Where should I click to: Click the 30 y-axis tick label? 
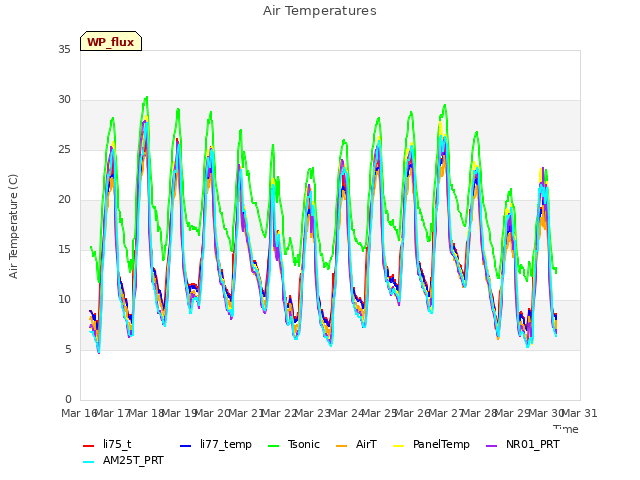coord(64,100)
